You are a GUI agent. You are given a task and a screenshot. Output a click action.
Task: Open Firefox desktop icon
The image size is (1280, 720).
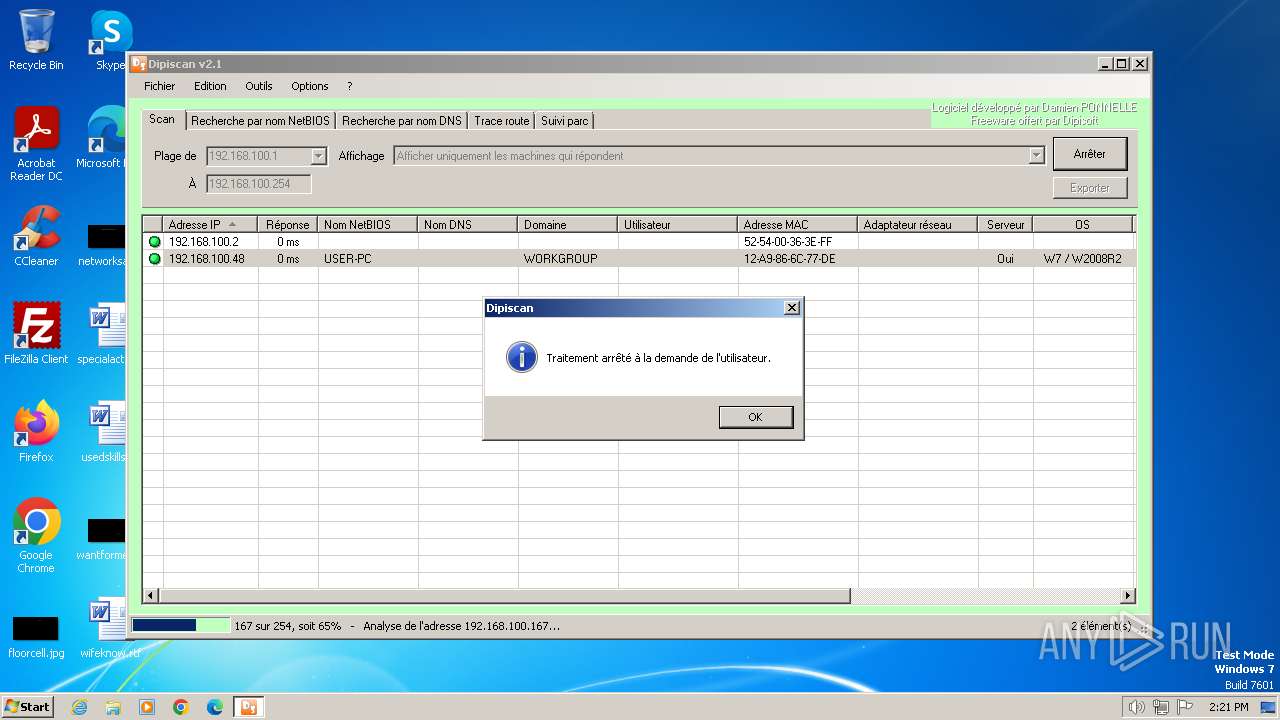36,432
